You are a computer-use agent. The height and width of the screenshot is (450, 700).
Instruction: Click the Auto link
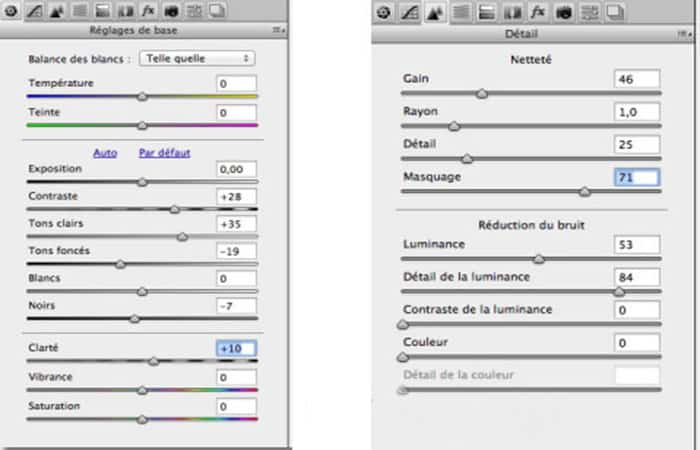105,153
